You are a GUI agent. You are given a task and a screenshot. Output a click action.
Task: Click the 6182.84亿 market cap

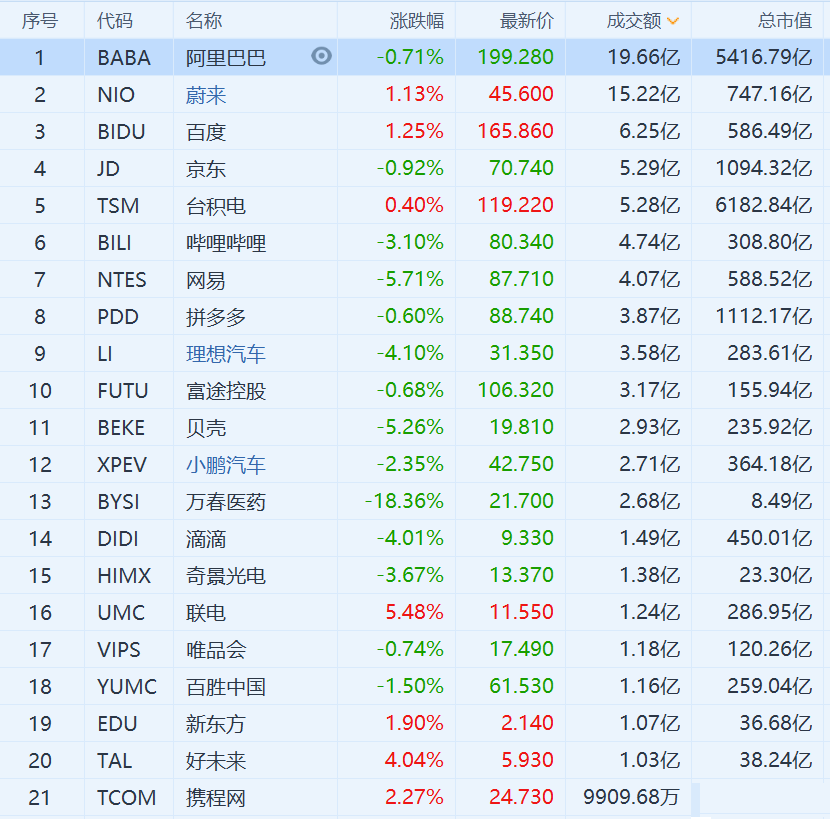(x=764, y=205)
